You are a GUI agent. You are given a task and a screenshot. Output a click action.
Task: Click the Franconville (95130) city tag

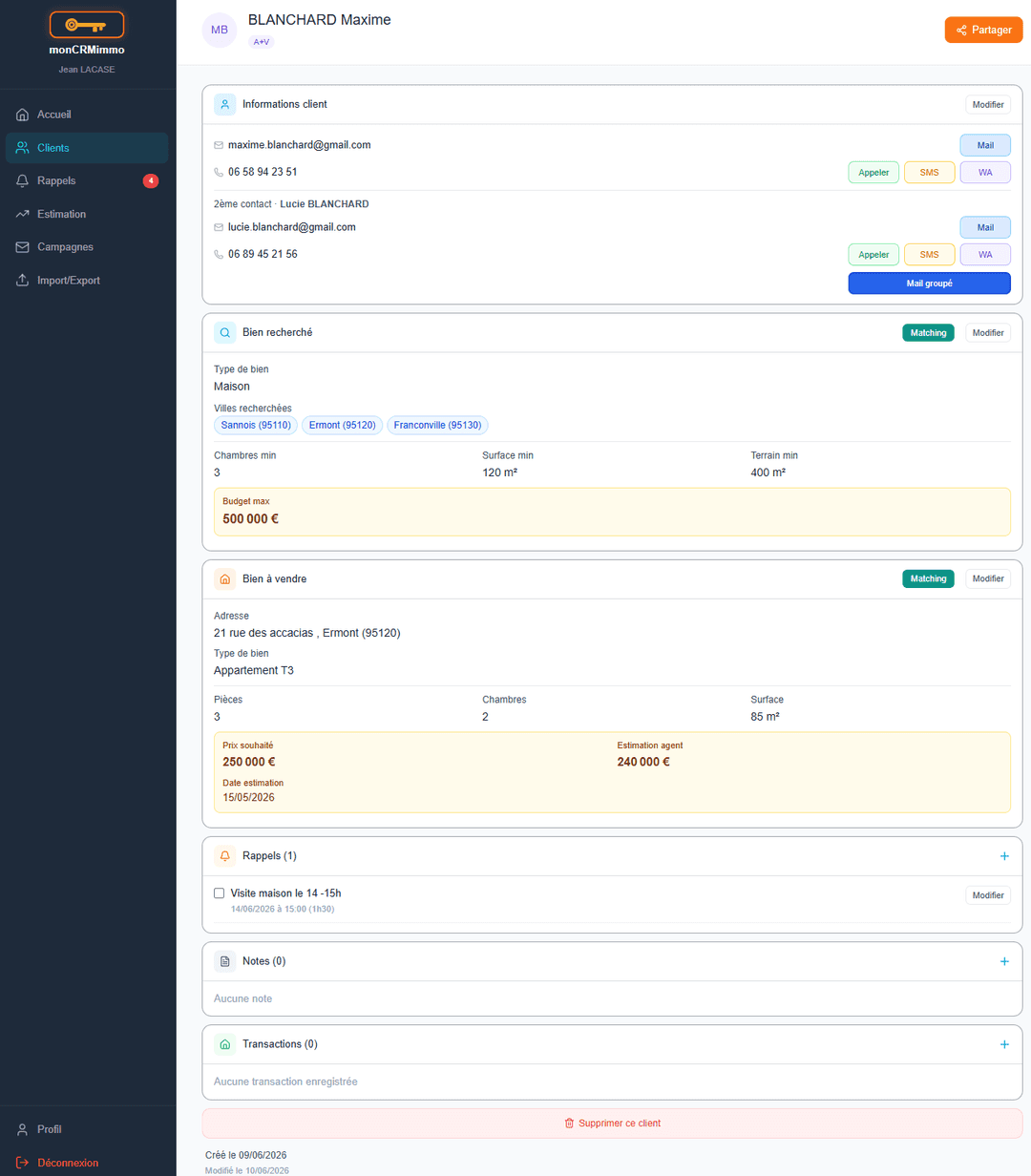pyautogui.click(x=438, y=425)
